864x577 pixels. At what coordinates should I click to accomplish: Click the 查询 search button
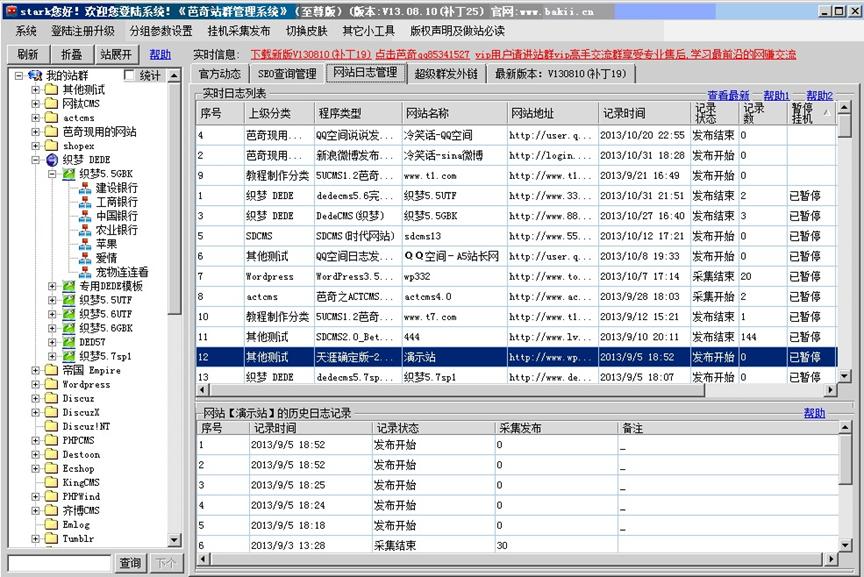[x=131, y=563]
